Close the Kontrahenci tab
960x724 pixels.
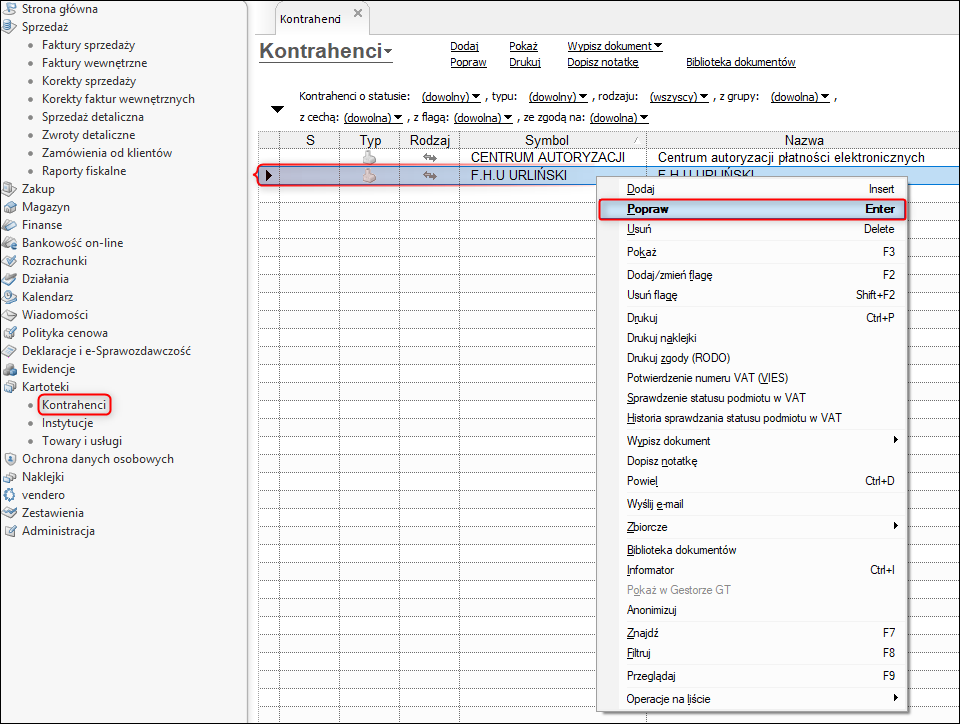[358, 13]
